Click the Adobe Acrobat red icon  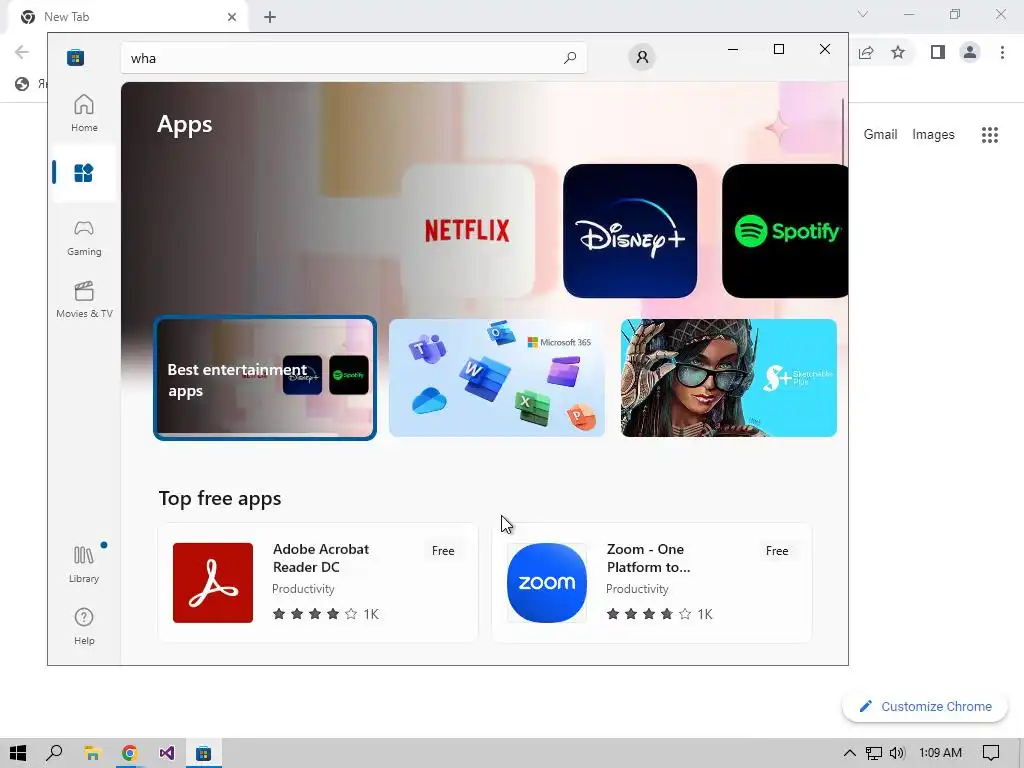[213, 583]
